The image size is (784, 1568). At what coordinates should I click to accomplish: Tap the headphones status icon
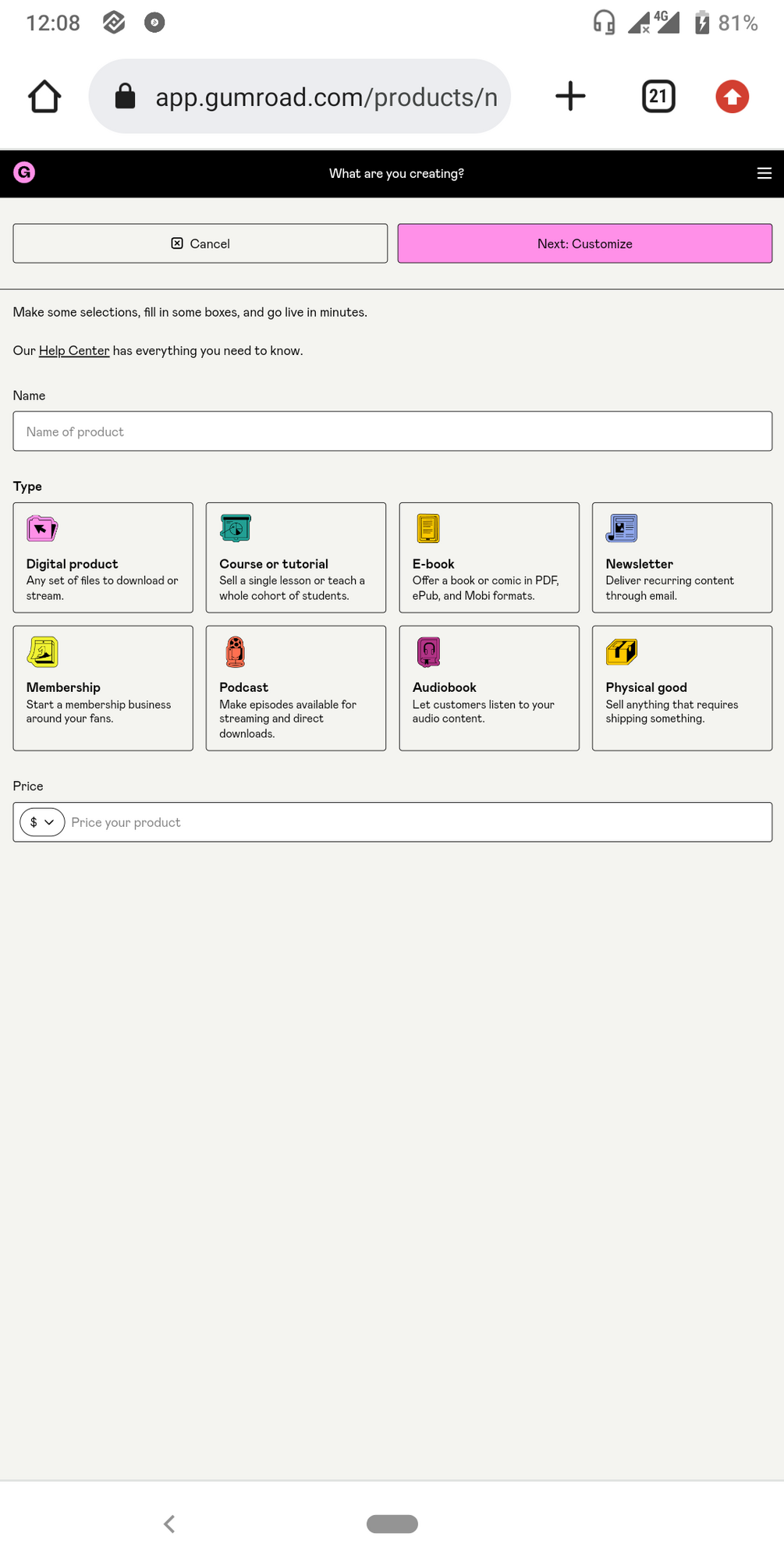tap(604, 23)
